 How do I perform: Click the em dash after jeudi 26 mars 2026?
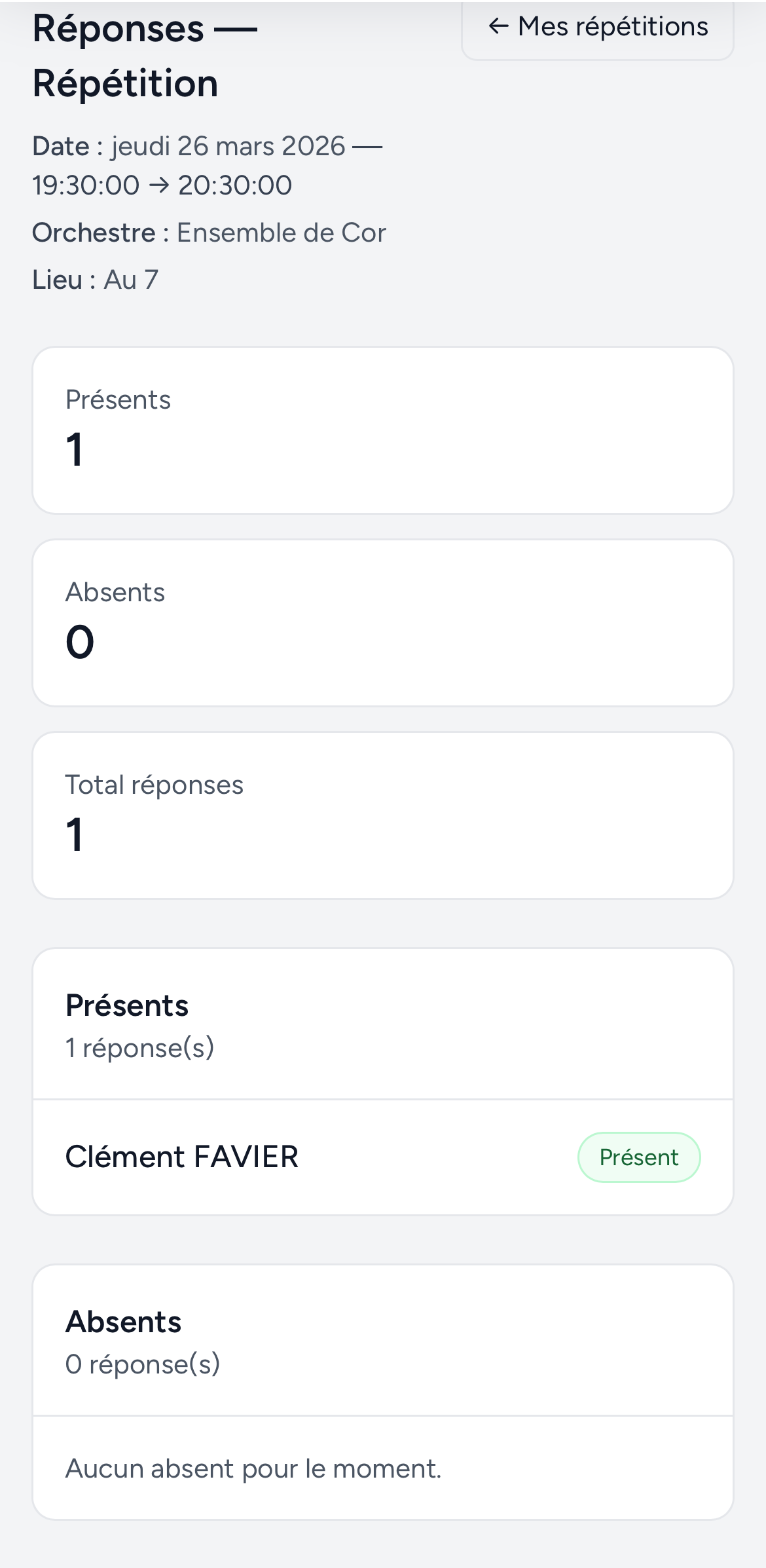(x=367, y=145)
